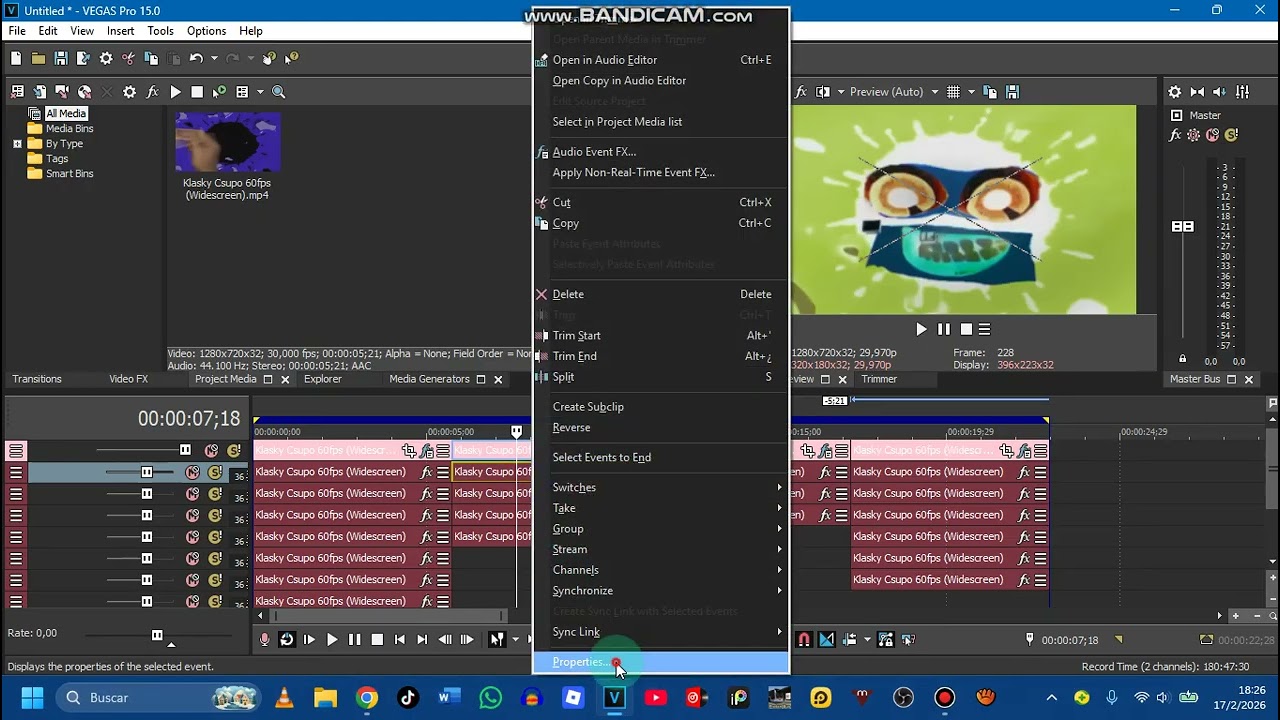Screen dimensions: 1280x720
Task: Expand the By Type media bin
Action: [17, 144]
